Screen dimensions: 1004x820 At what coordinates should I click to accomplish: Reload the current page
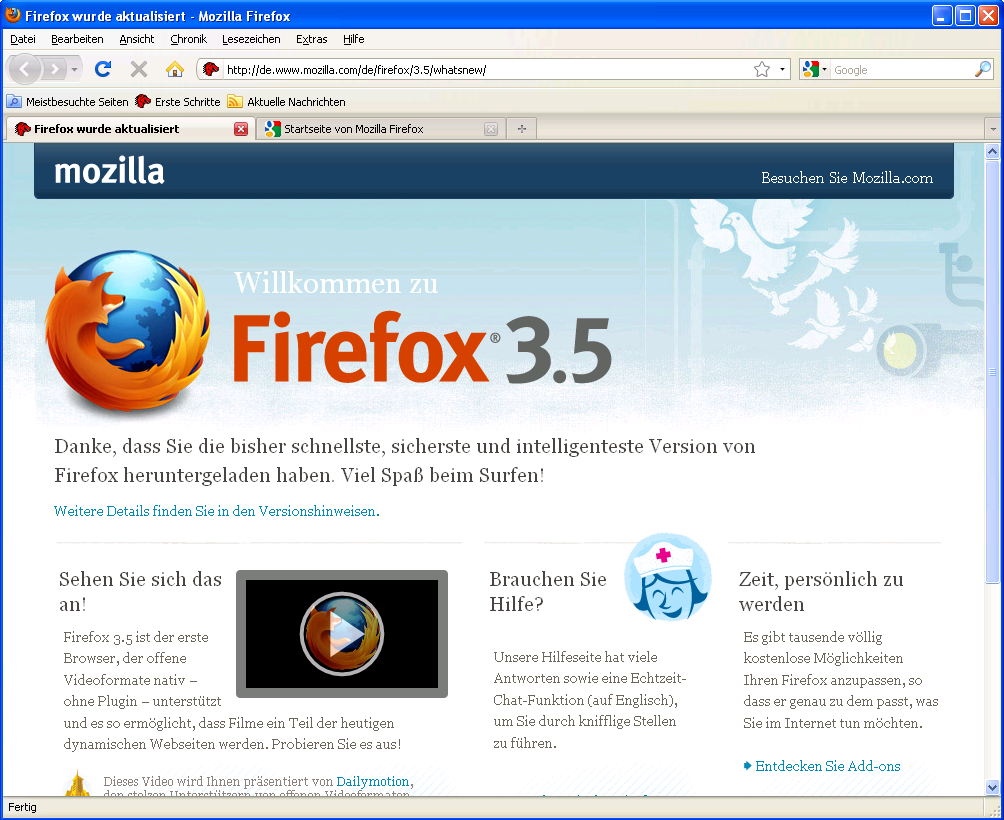[103, 68]
